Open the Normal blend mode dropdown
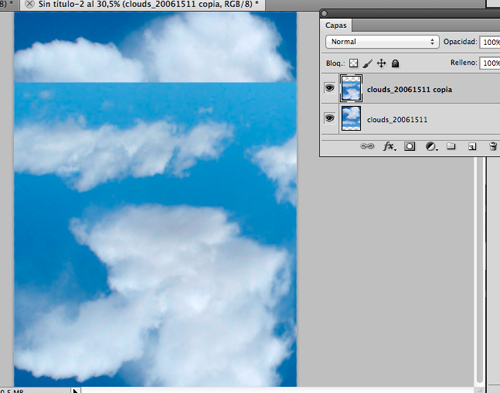500x393 pixels. [x=382, y=42]
